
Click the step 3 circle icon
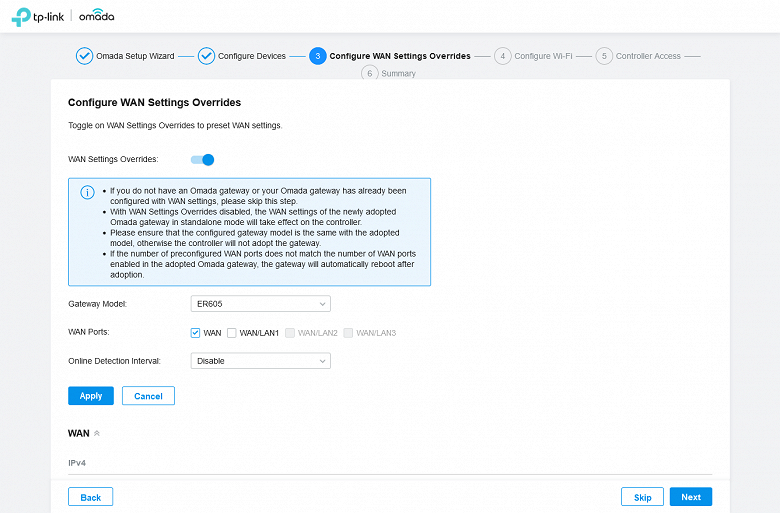click(318, 56)
